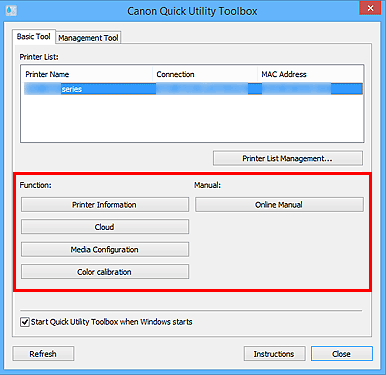Screen dimensions: 386x375
Task: Open Media Configuration
Action: [105, 249]
